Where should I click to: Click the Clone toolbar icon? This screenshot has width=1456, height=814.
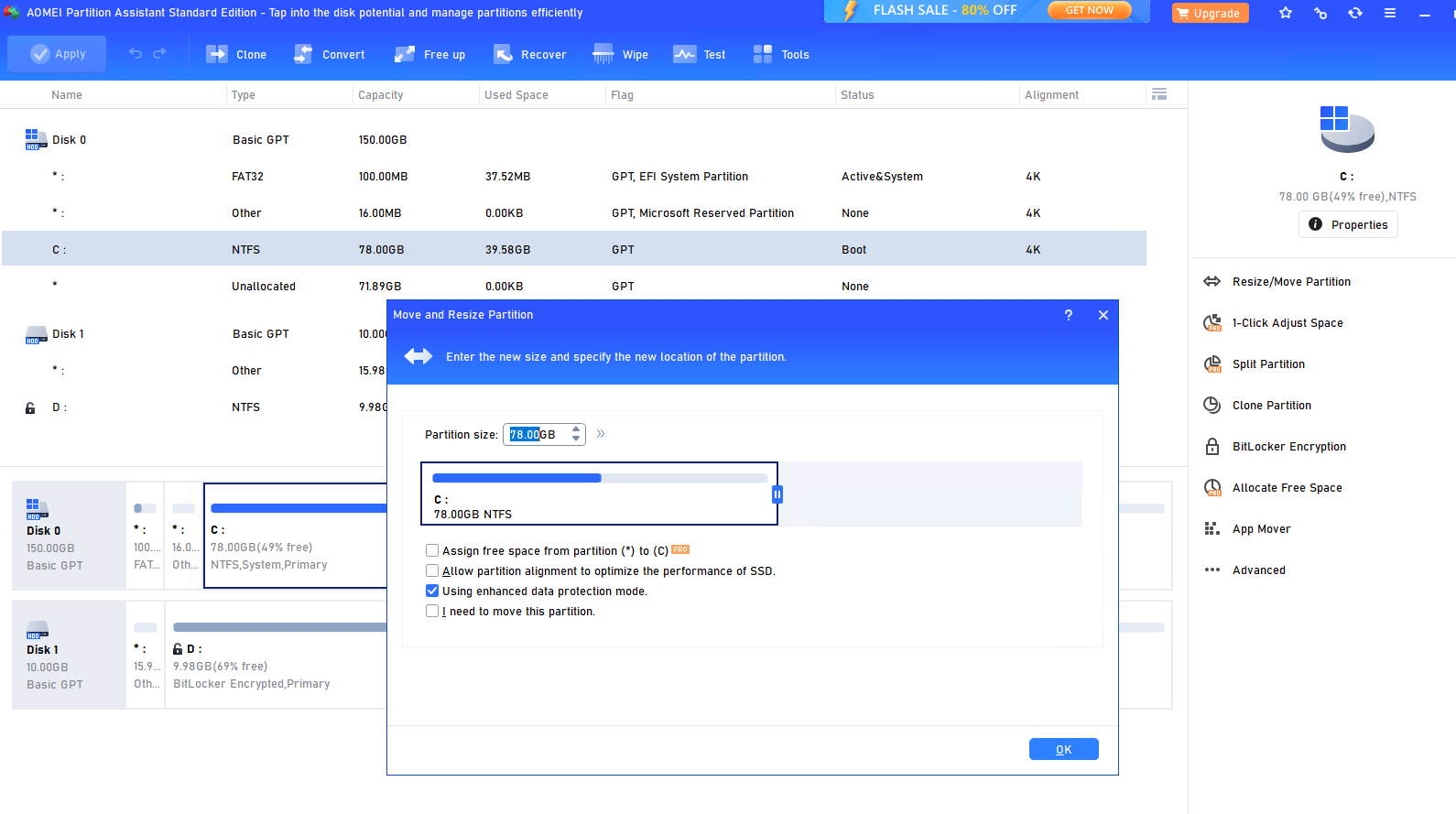pyautogui.click(x=217, y=54)
